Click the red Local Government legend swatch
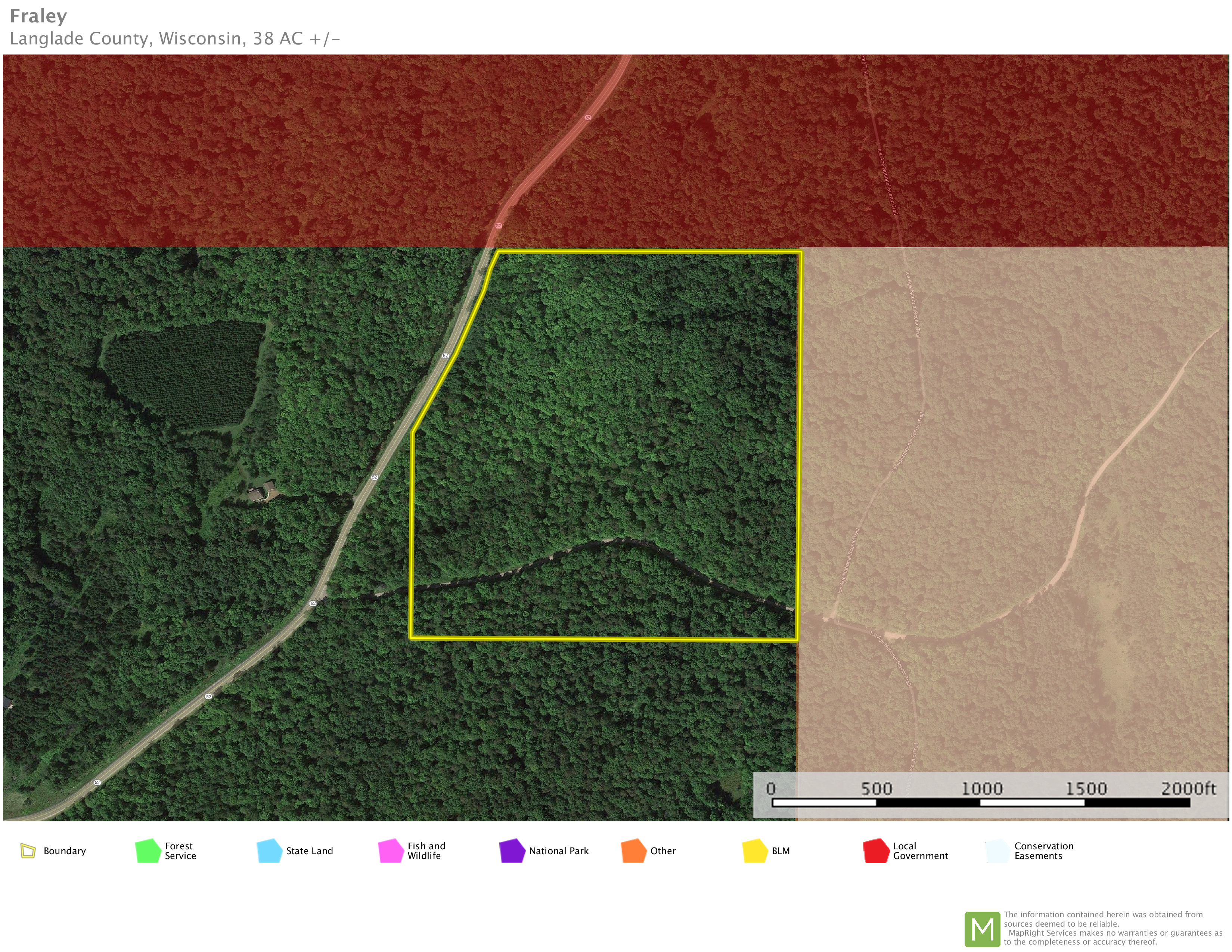The image size is (1232, 952). [x=875, y=851]
